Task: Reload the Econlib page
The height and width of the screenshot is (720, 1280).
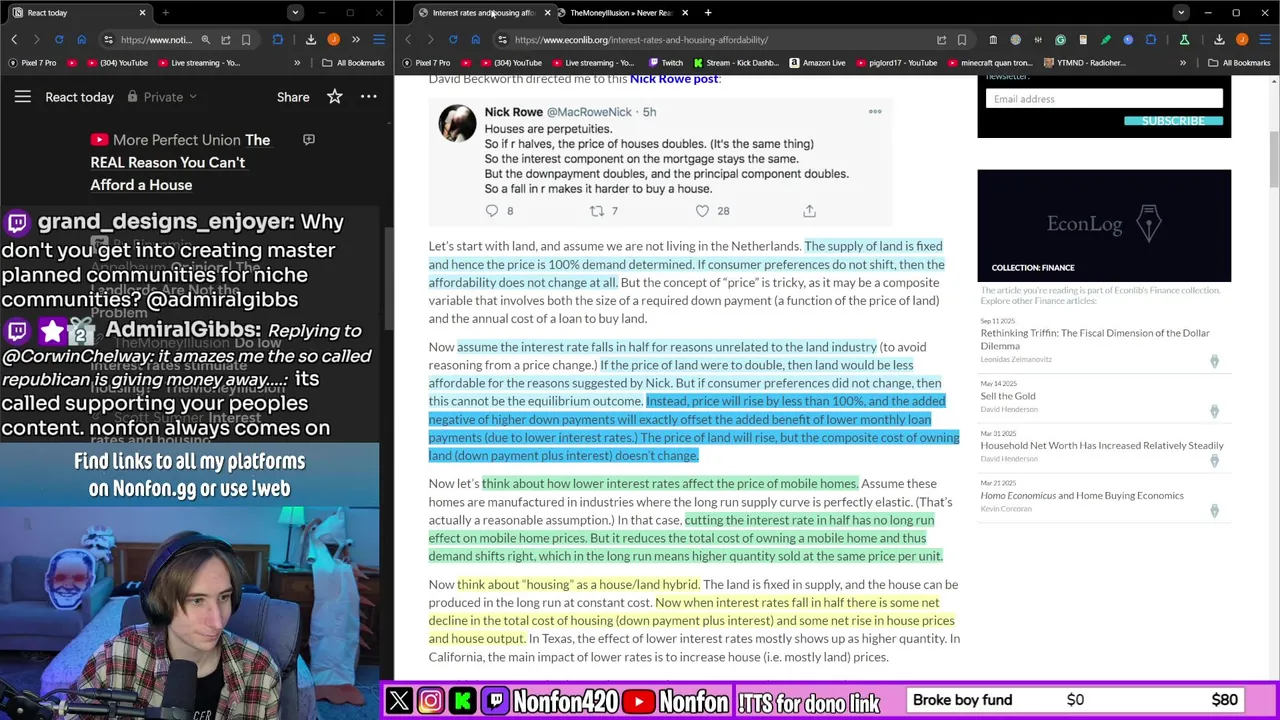Action: click(453, 40)
